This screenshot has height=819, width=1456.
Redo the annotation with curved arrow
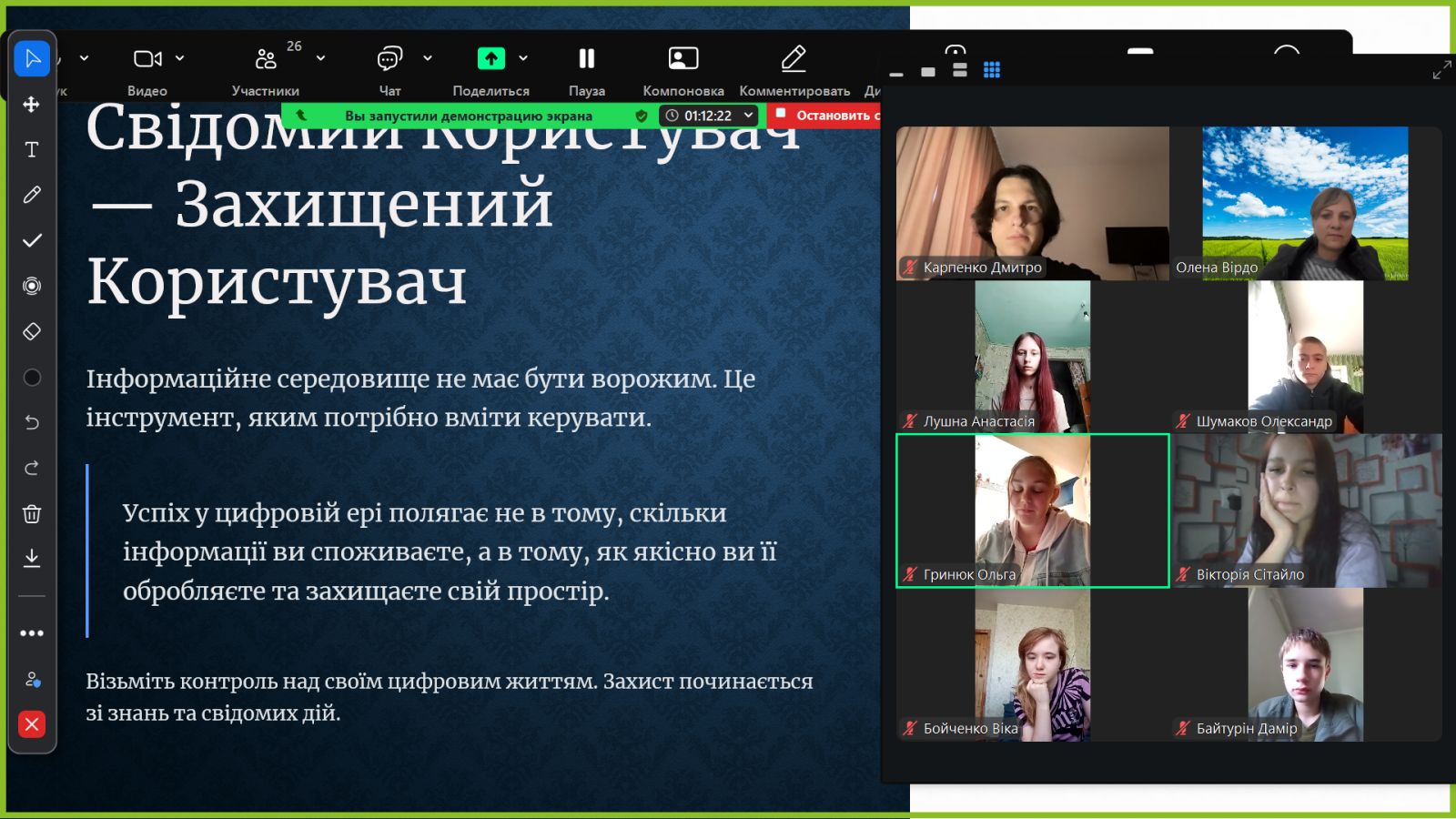pos(32,468)
